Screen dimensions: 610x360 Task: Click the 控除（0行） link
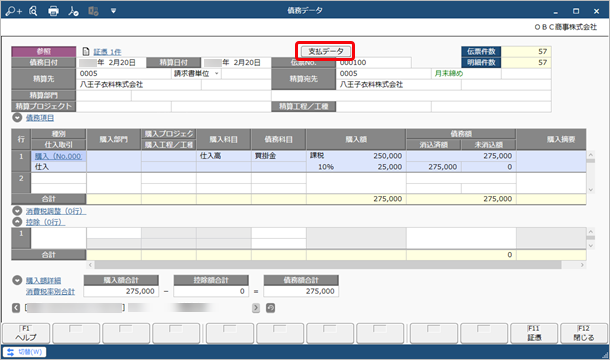click(45, 222)
